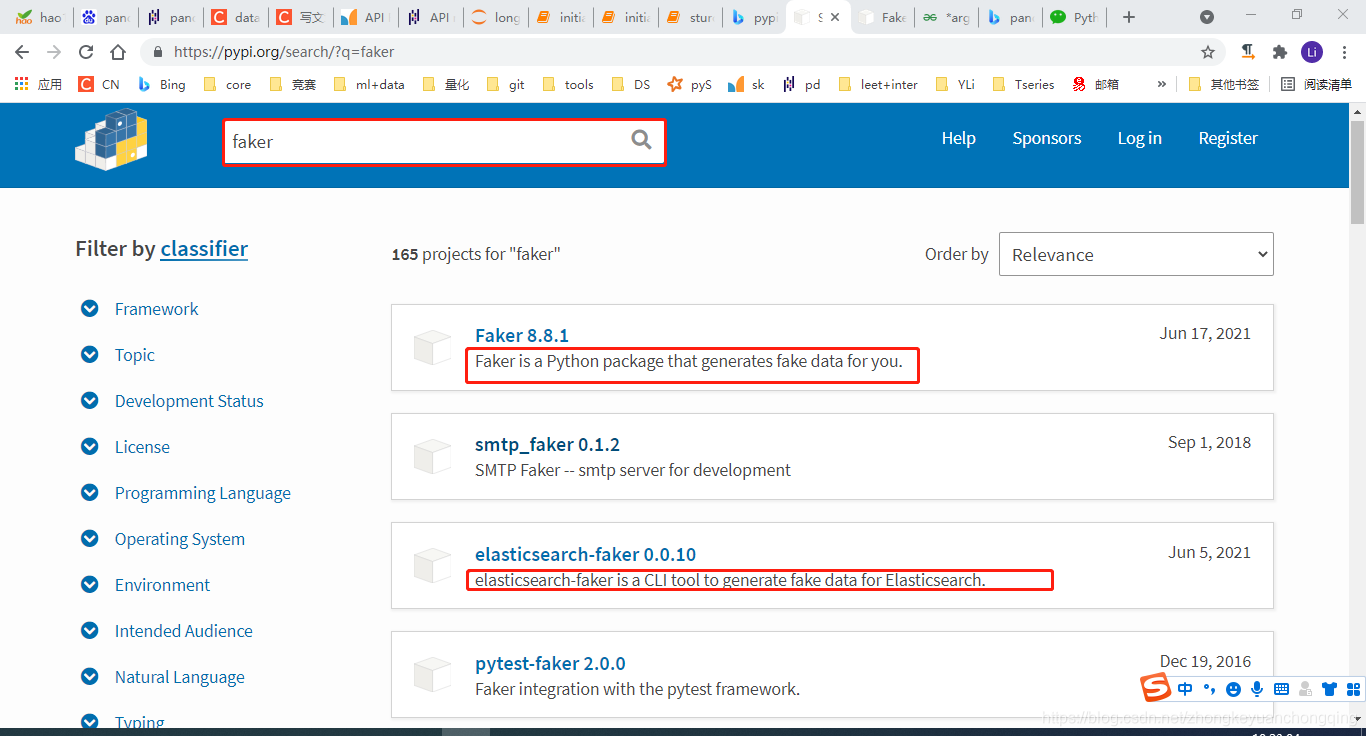Viewport: 1366px width, 736px height.
Task: Open the Faker 8.8.1 project page
Action: (x=522, y=334)
